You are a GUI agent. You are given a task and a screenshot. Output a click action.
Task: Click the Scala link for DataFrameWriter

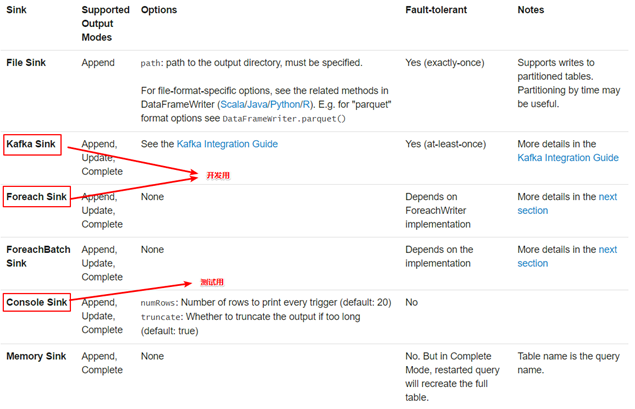232,104
